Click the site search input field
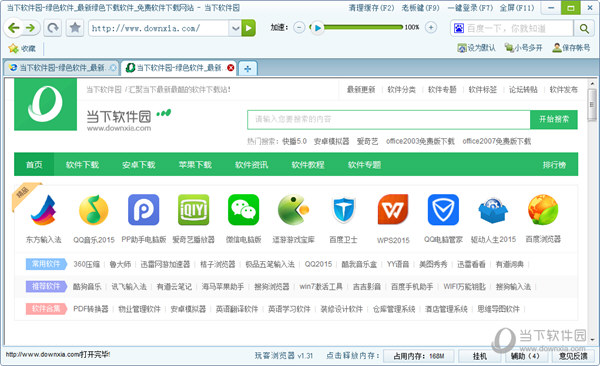Screen dimensions: 600x366 tap(388, 119)
